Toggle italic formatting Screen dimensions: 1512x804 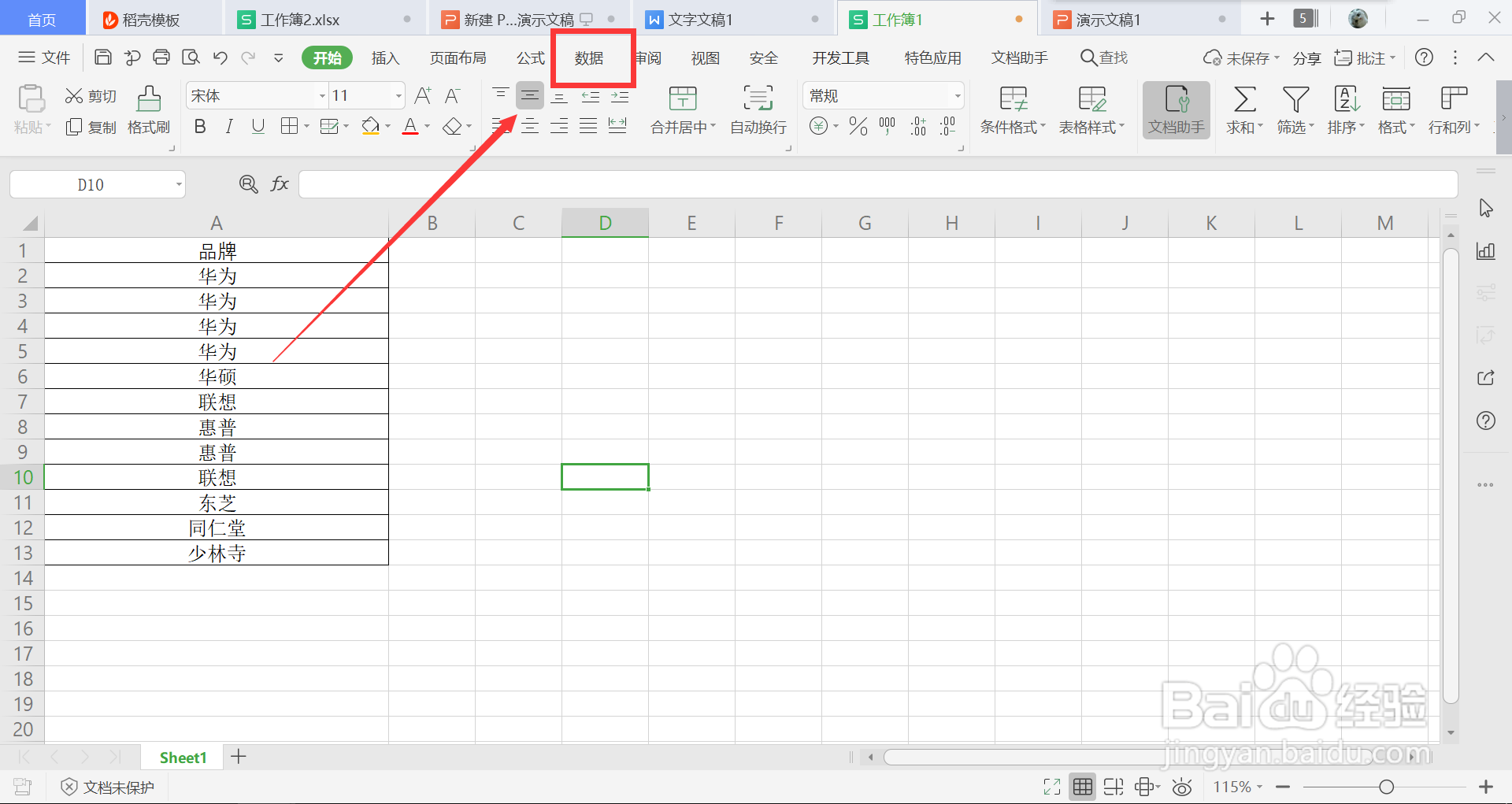pos(229,126)
